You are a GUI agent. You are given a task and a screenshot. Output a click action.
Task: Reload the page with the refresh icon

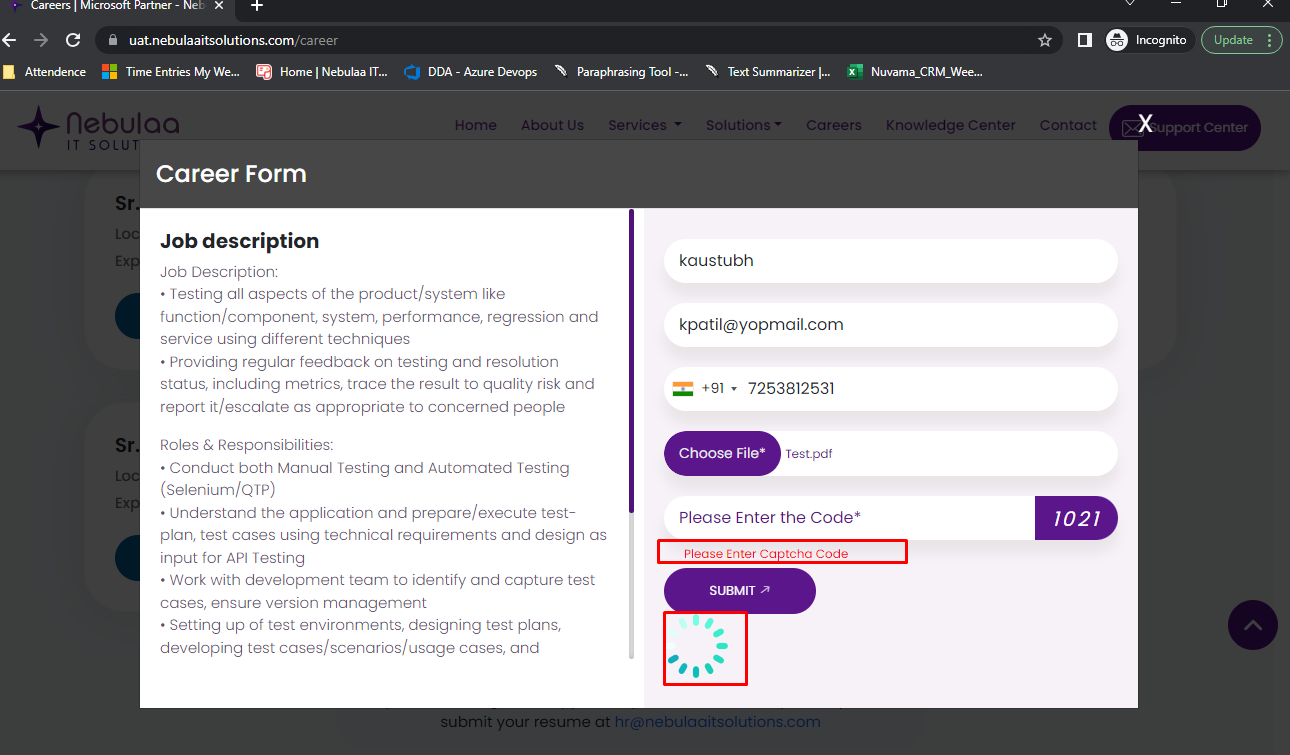pos(73,40)
